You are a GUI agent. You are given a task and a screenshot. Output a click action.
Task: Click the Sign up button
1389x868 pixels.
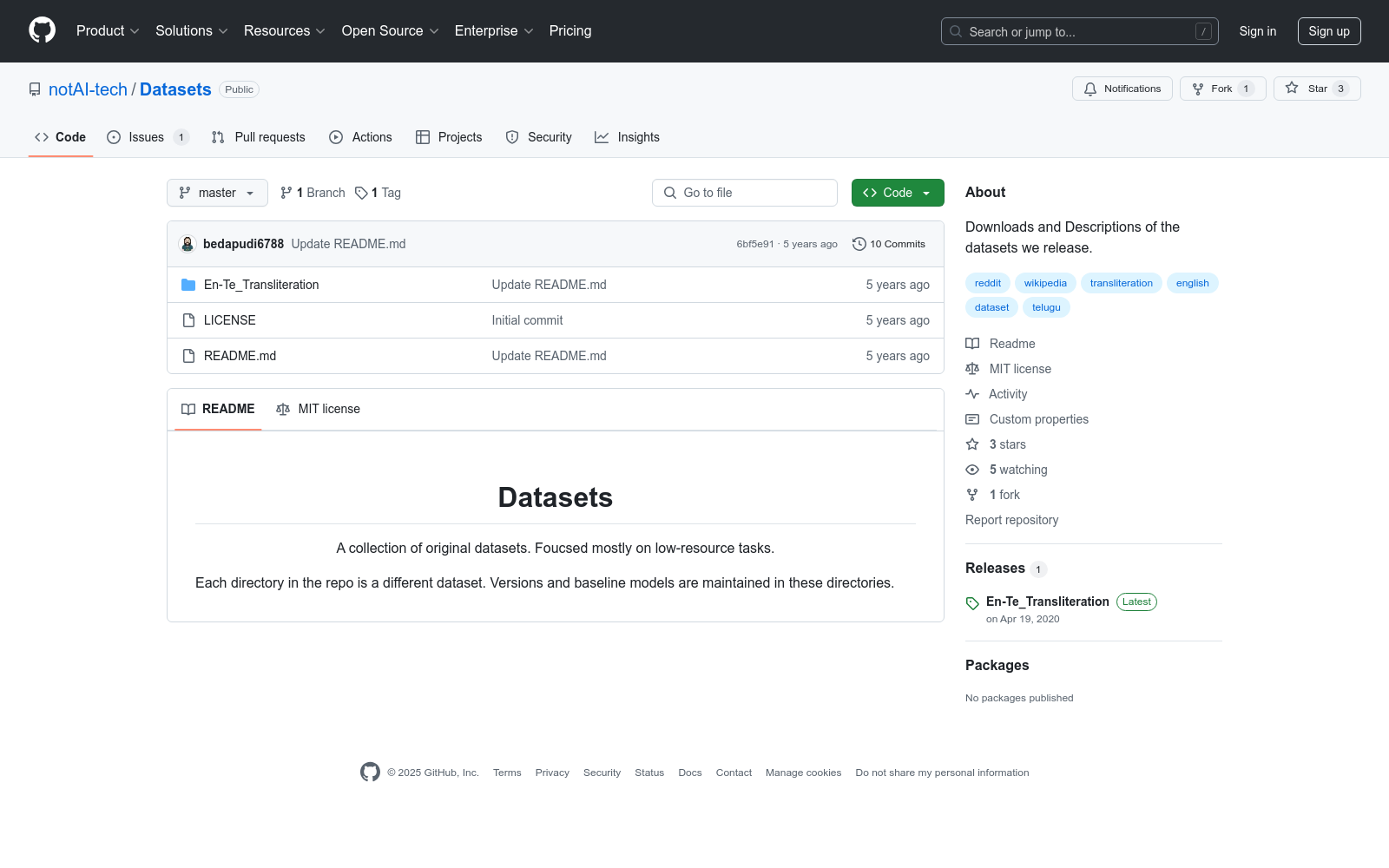(1329, 31)
